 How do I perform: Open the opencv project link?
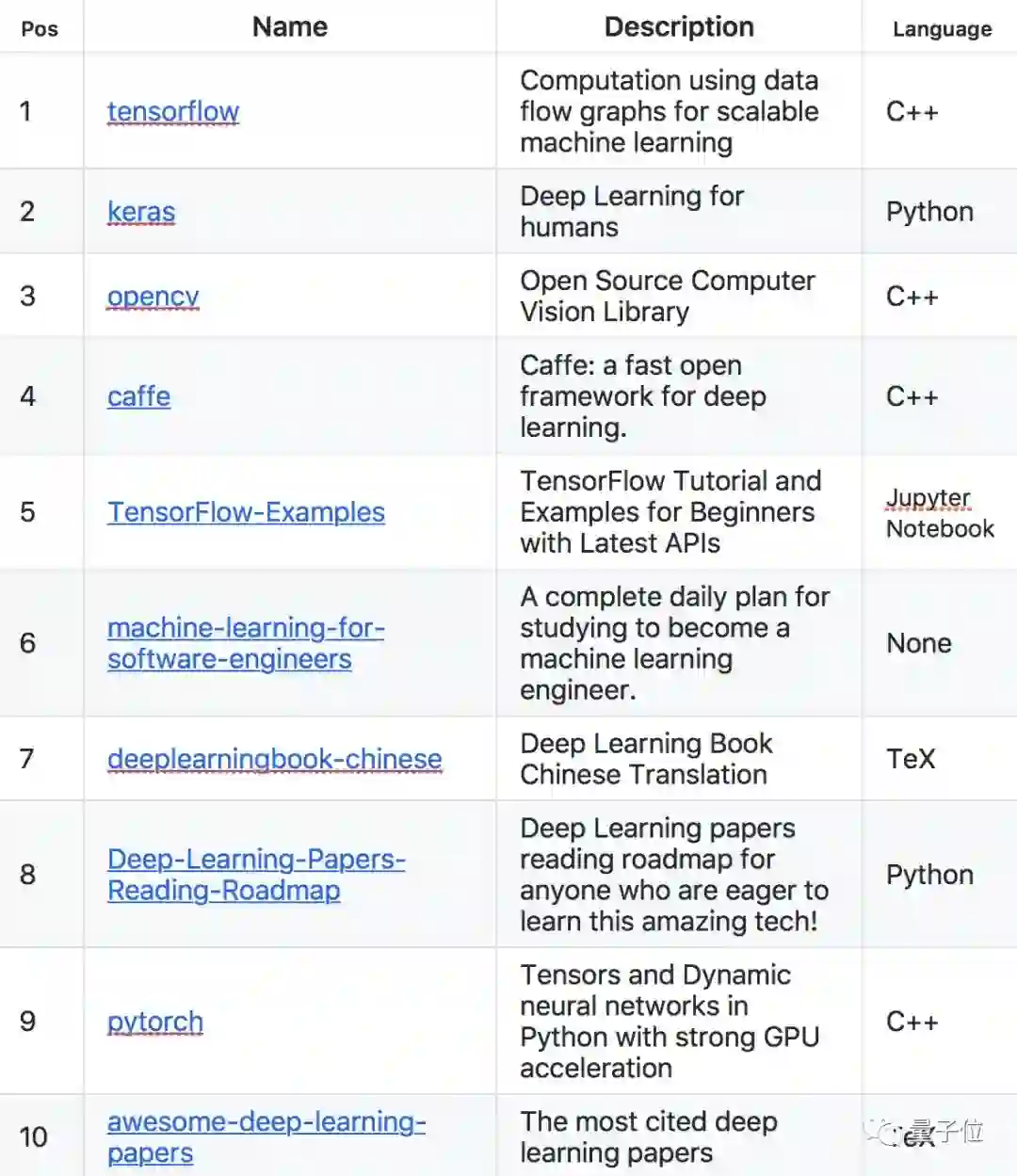[153, 296]
